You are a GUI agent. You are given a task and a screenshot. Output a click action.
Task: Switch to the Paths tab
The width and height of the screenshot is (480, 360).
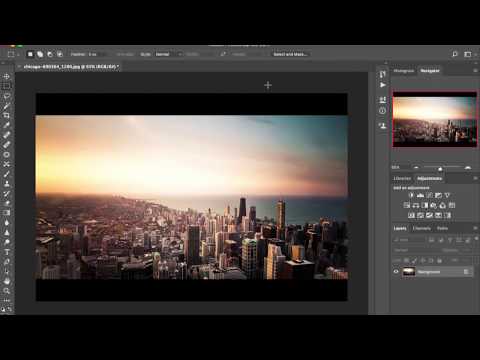click(x=442, y=228)
